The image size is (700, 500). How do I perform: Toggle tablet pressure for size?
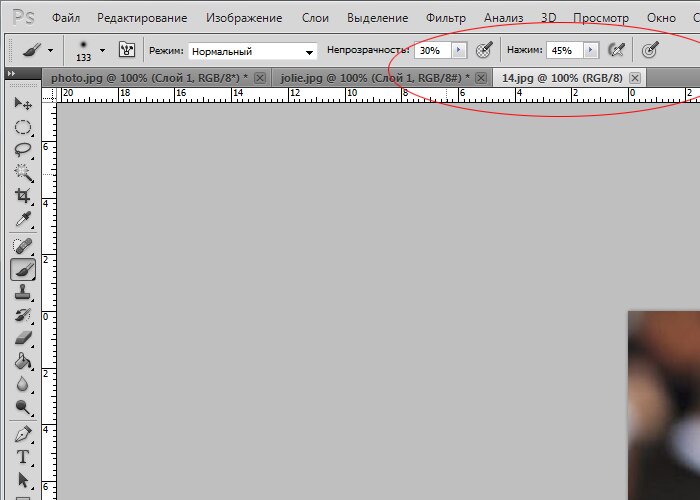(650, 50)
